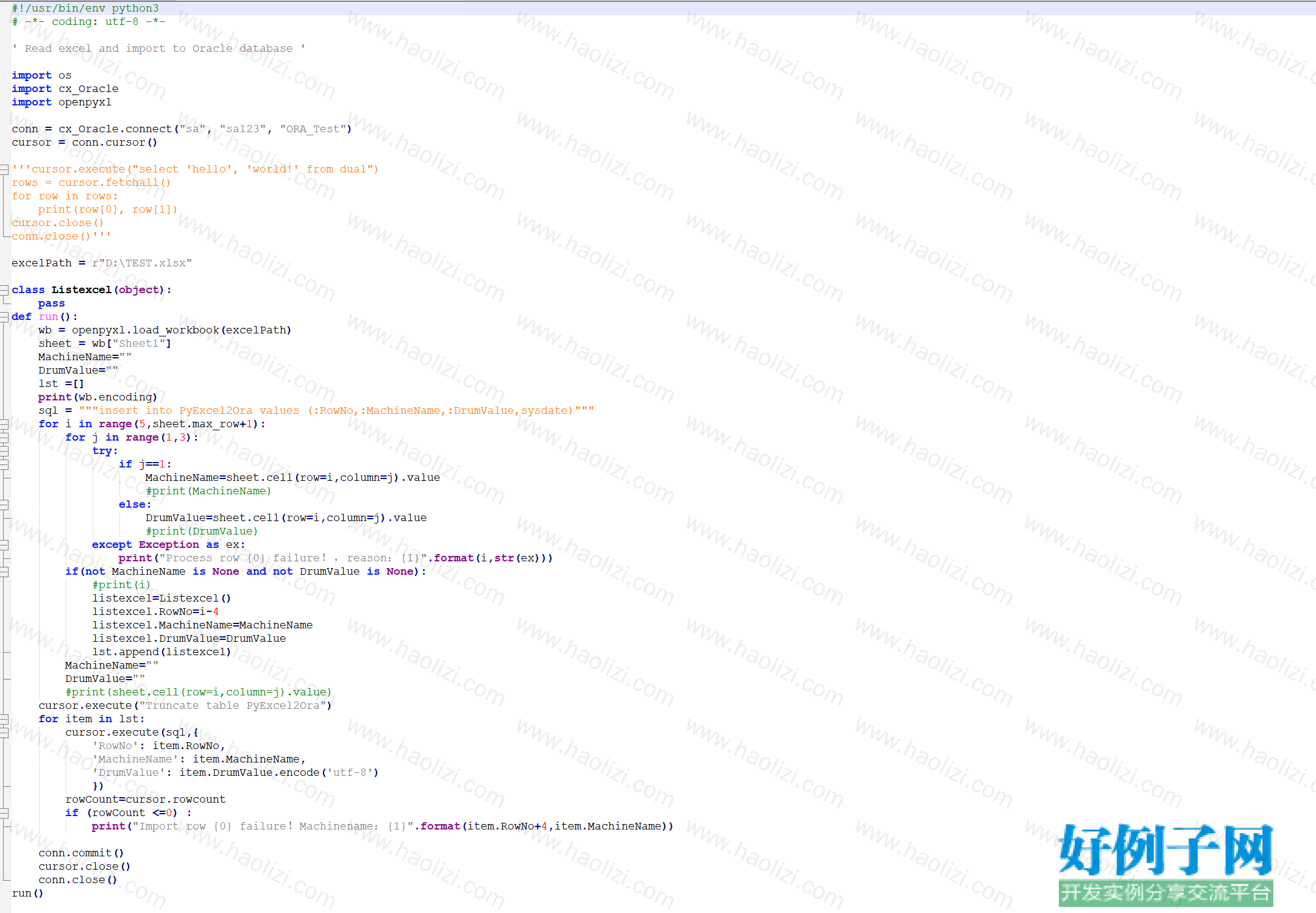Click the excelPath assignment 'D:\TEST.xlsx'
The height and width of the screenshot is (913, 1316).
(x=102, y=263)
